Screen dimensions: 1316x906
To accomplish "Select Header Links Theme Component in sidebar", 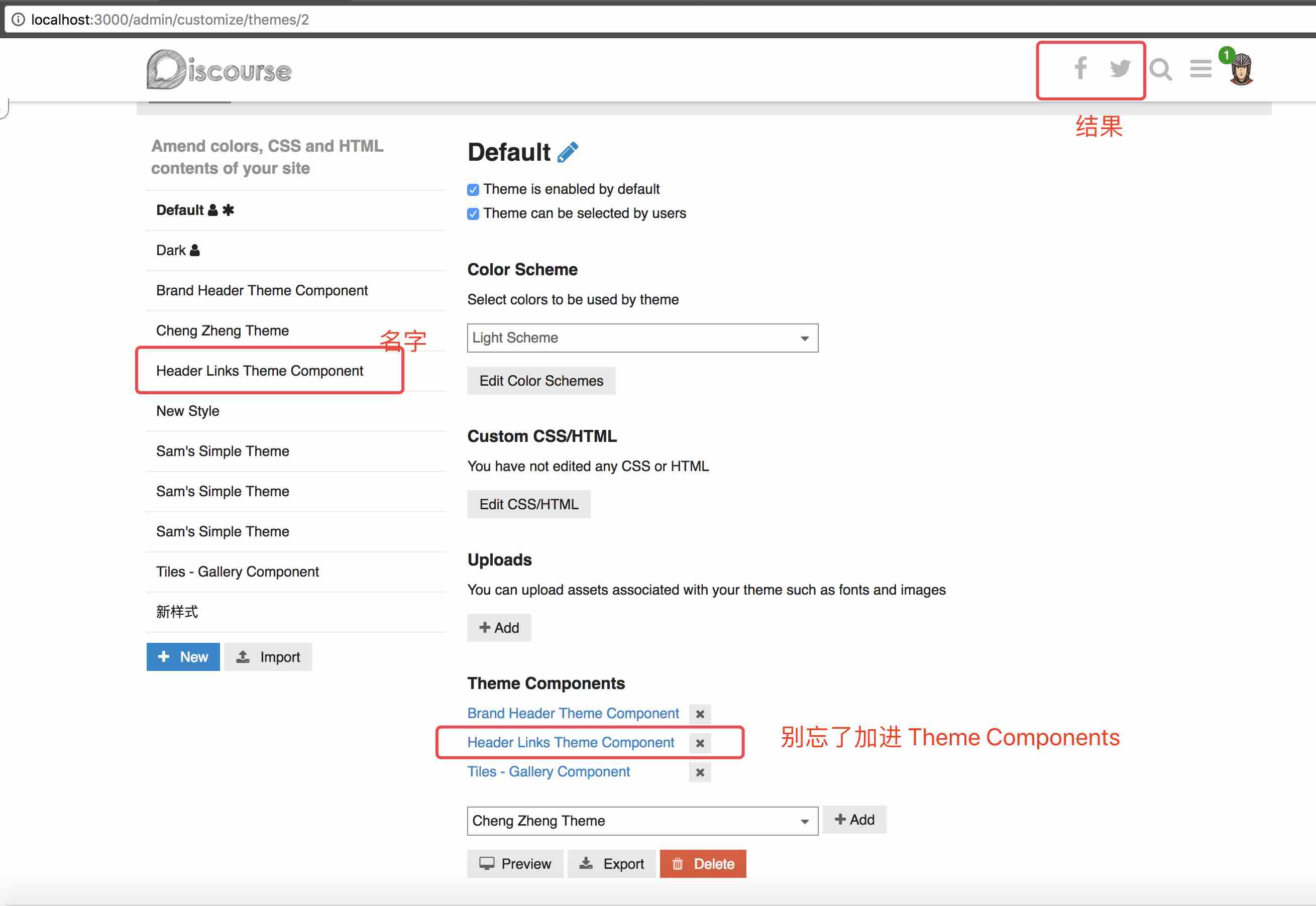I will point(260,371).
